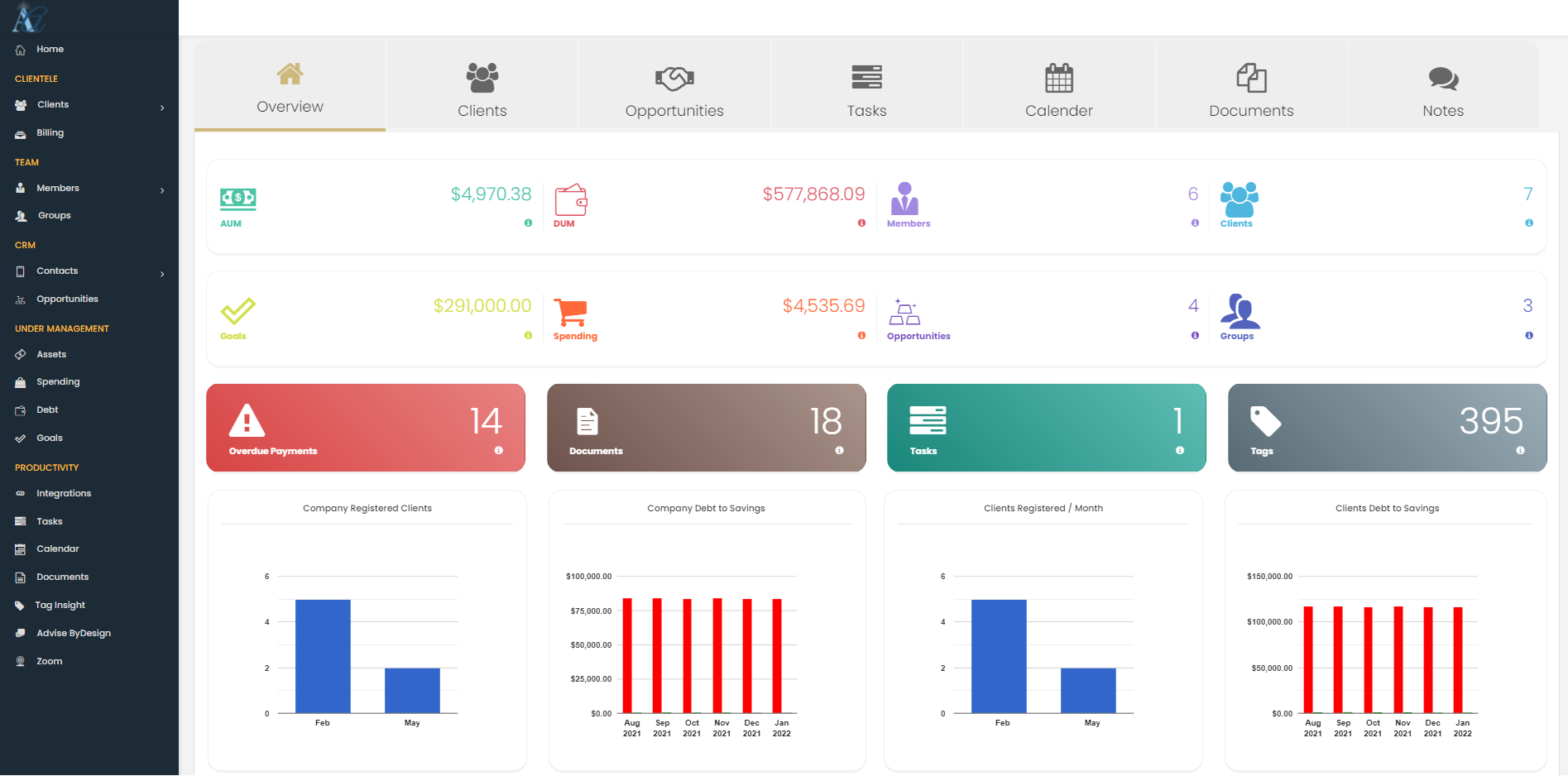Switch to the Clients tab
1568x776 pixels.
(482, 86)
